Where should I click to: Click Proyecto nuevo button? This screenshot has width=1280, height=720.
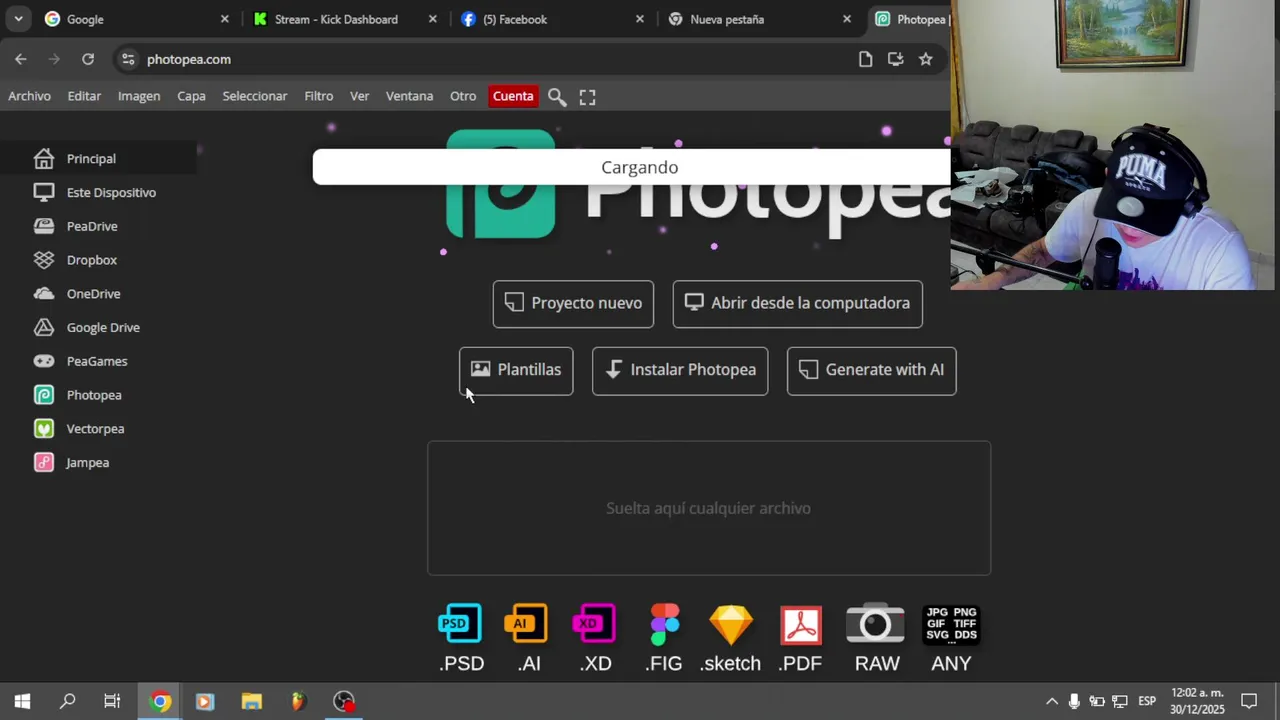point(573,304)
